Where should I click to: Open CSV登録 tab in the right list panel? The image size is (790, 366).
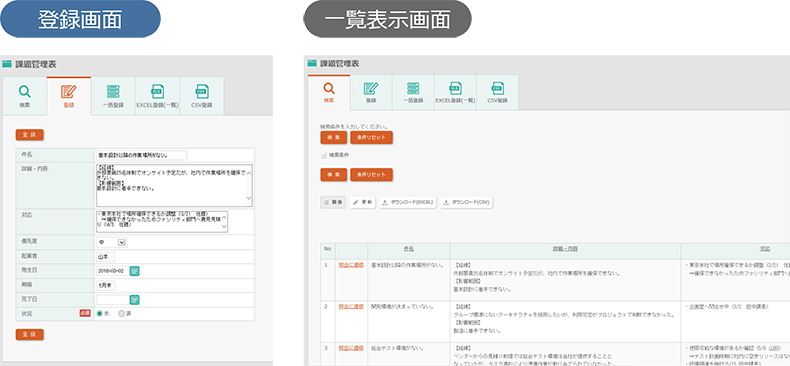(497, 93)
